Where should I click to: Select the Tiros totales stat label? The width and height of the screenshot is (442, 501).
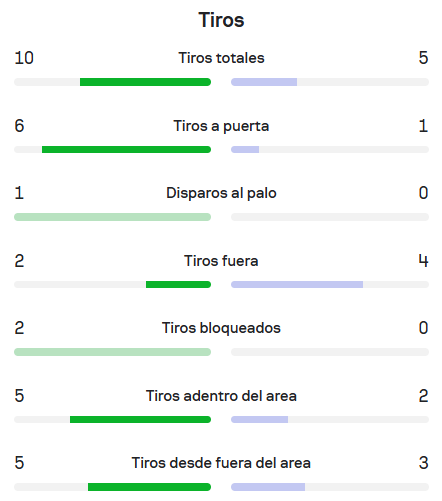click(221, 58)
